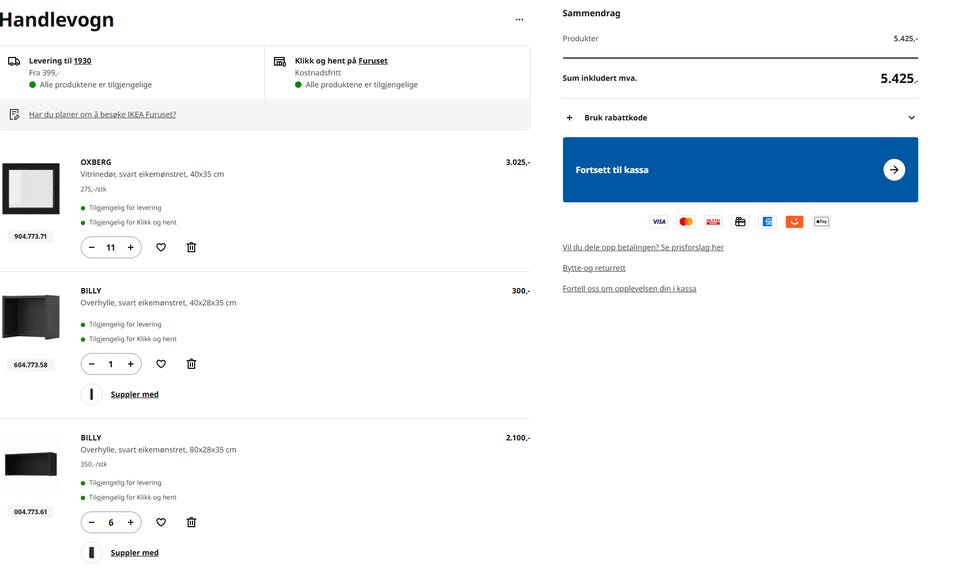This screenshot has width=960, height=582.
Task: Click article number 904.773.71
Action: pyautogui.click(x=31, y=236)
